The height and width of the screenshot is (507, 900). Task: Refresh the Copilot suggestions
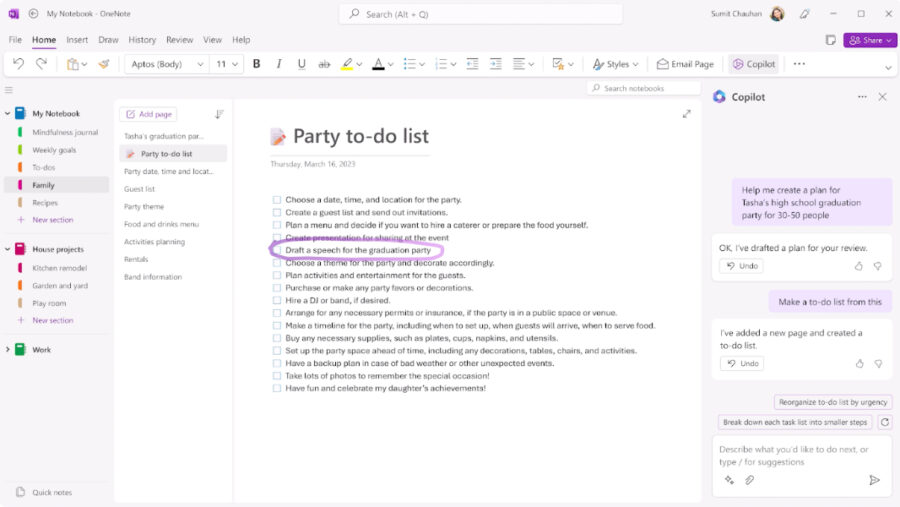click(x=884, y=423)
